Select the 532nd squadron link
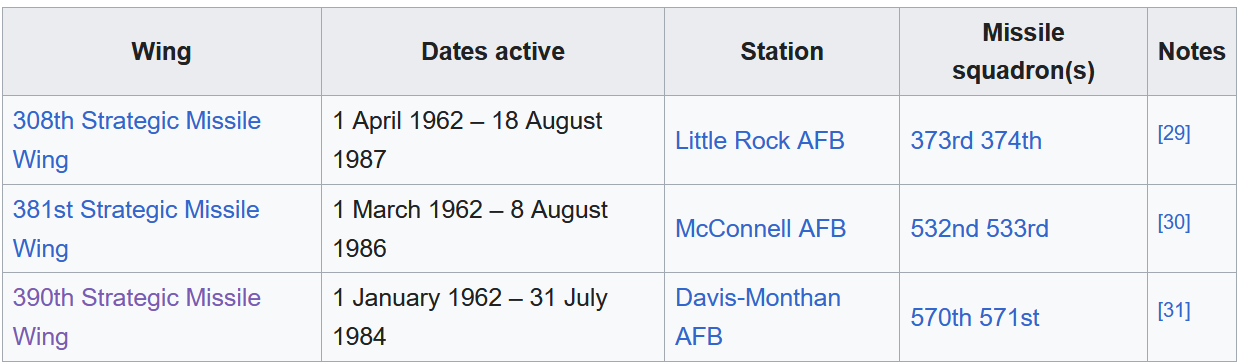The image size is (1237, 362). tap(945, 229)
